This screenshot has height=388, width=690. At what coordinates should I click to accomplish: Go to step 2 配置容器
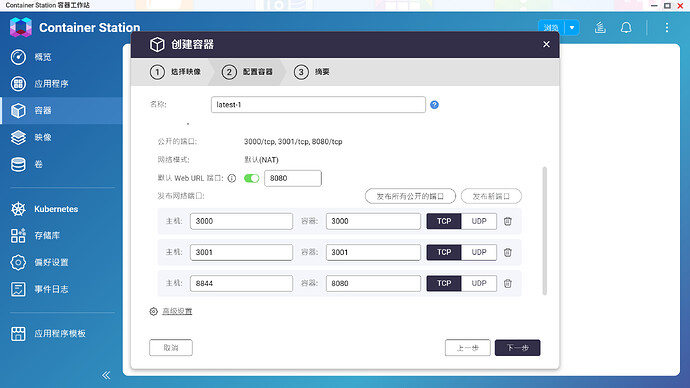[x=247, y=72]
